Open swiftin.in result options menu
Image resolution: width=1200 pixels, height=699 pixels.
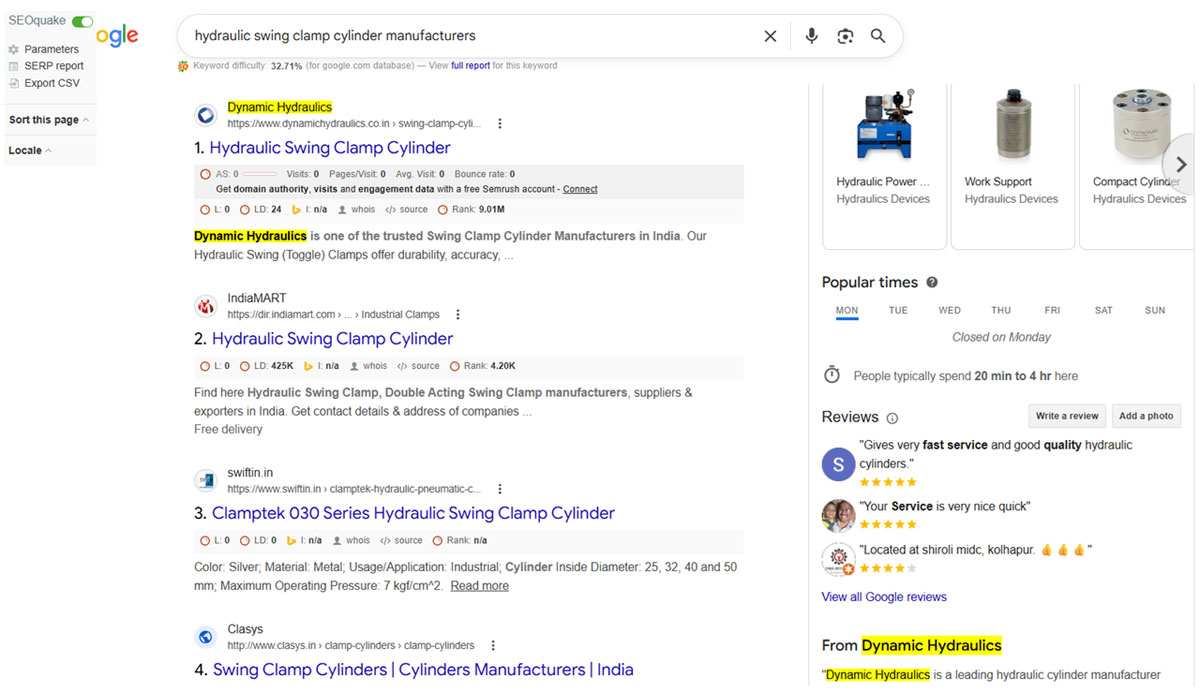click(x=500, y=489)
